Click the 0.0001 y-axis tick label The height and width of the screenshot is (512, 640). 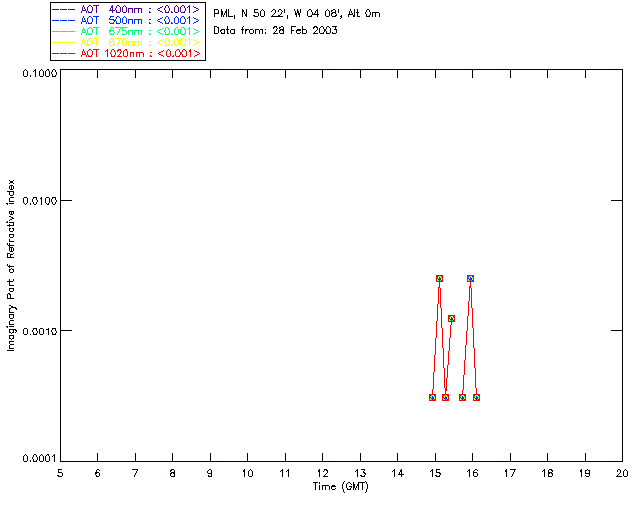[x=40, y=459]
